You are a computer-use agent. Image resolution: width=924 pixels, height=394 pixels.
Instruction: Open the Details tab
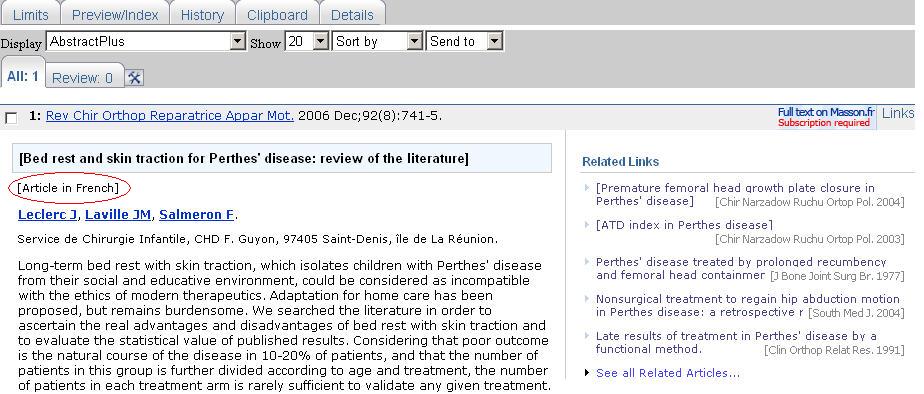point(352,14)
